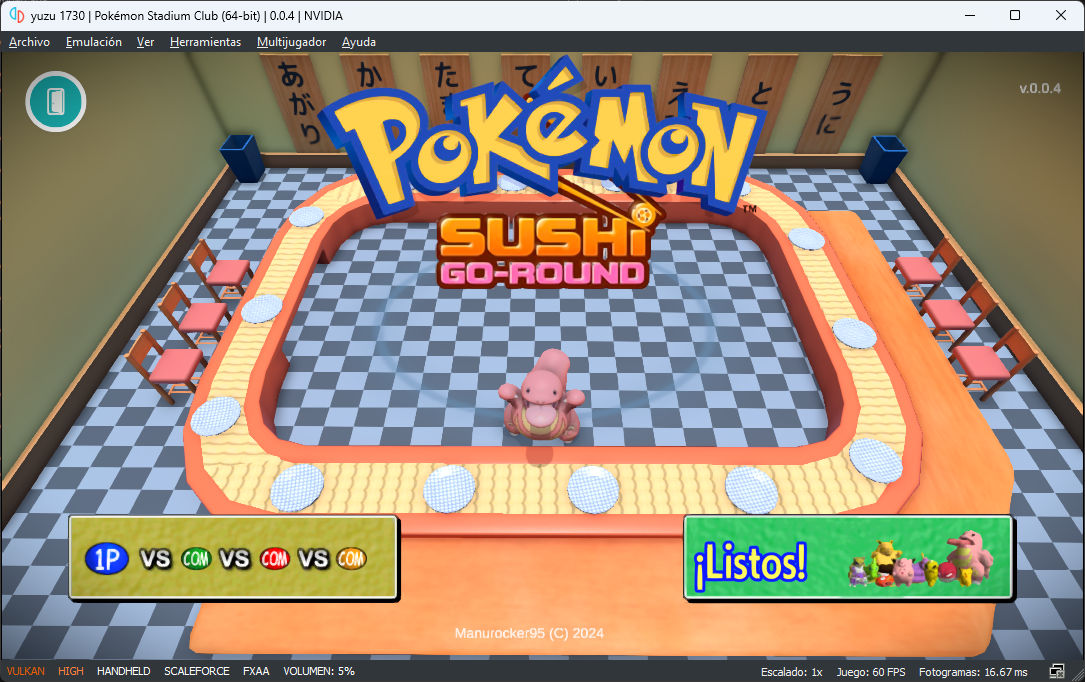Image resolution: width=1085 pixels, height=682 pixels.
Task: Click the VOLUMEN: 5% volume control
Action: pyautogui.click(x=319, y=672)
